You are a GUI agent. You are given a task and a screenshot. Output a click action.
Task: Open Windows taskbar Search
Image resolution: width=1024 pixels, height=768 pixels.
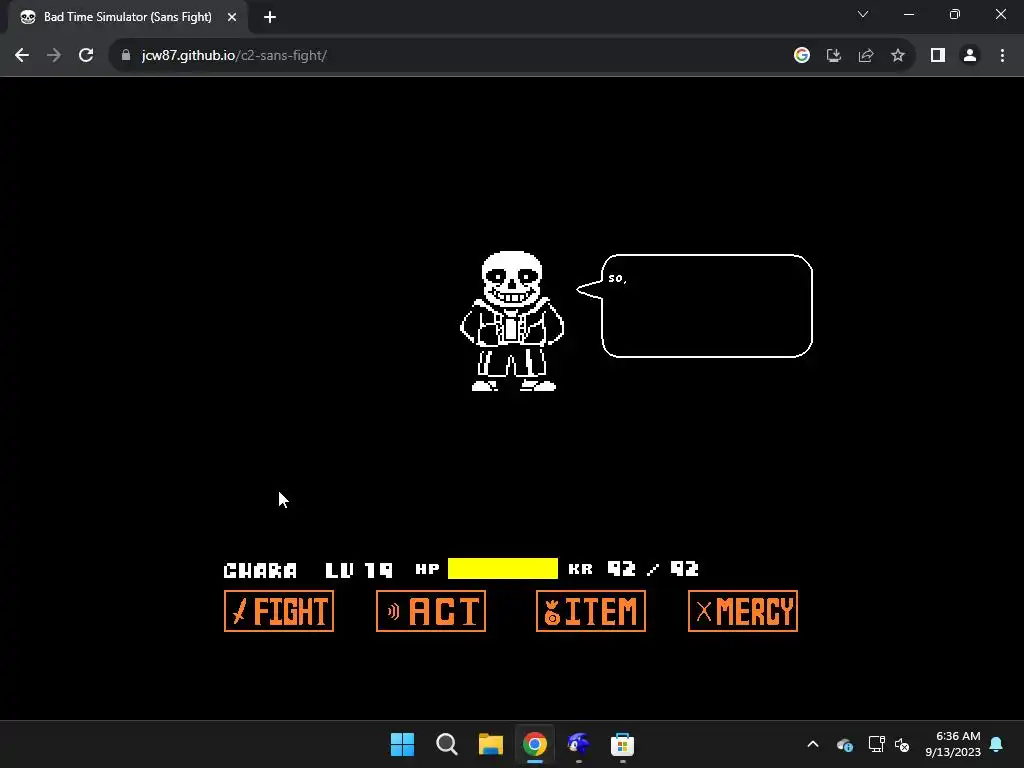[447, 744]
